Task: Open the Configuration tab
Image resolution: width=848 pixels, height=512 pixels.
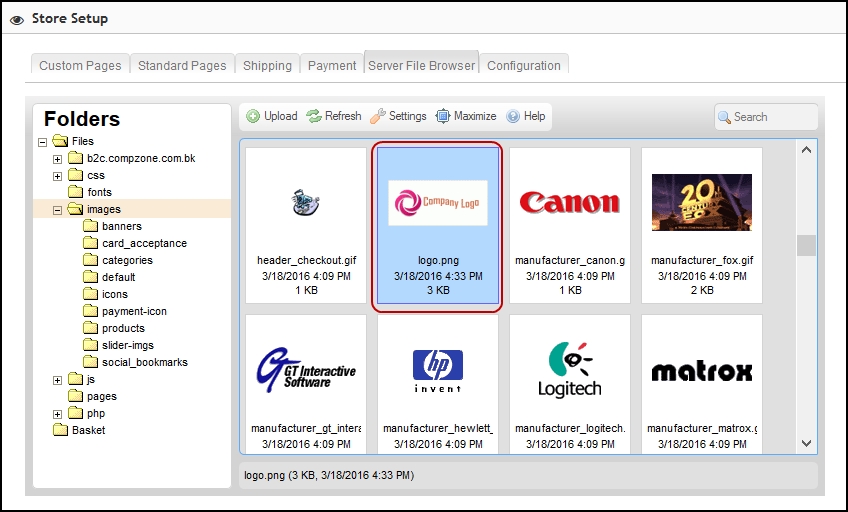Action: 524,65
